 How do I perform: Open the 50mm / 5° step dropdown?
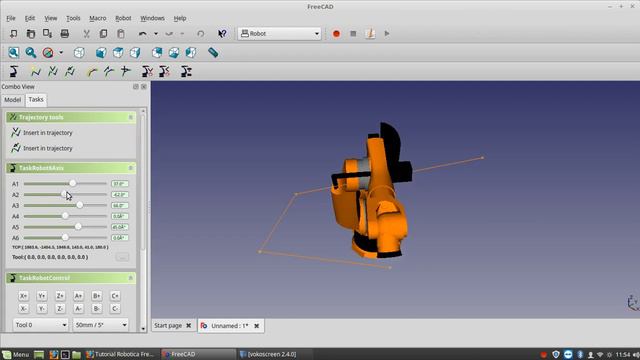click(100, 325)
